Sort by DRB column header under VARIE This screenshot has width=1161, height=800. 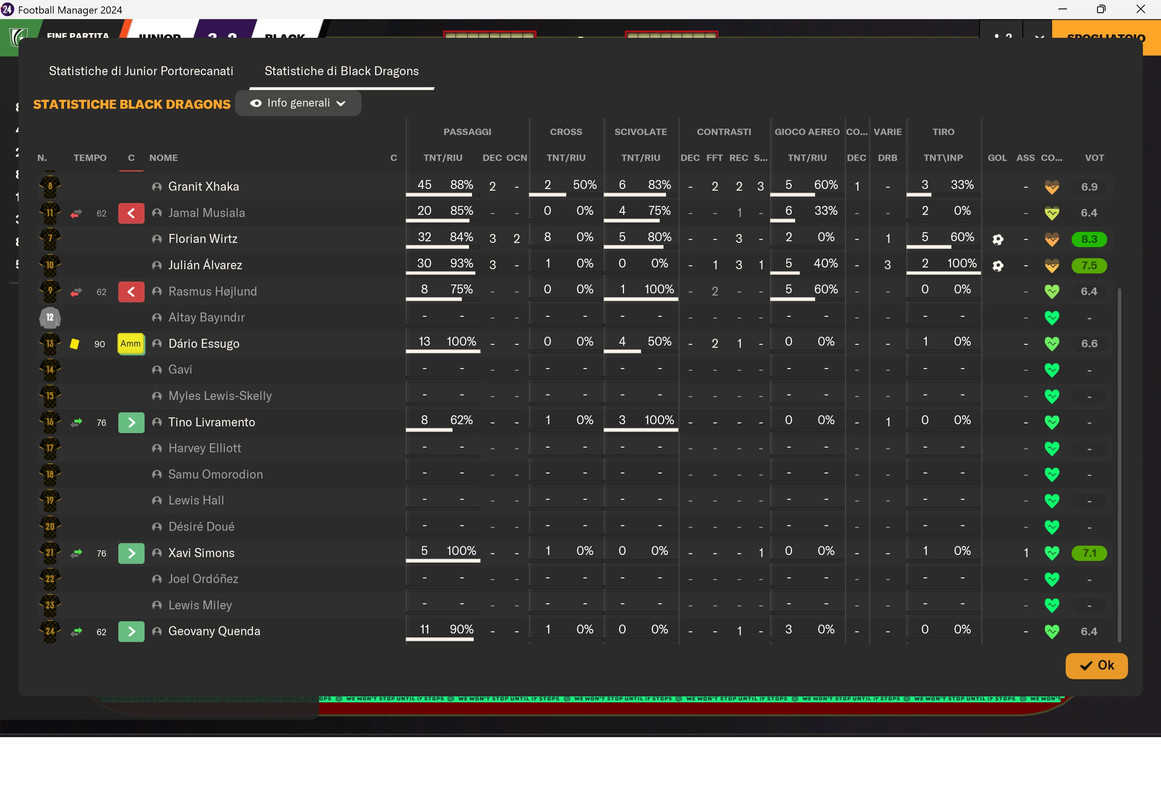click(x=887, y=158)
